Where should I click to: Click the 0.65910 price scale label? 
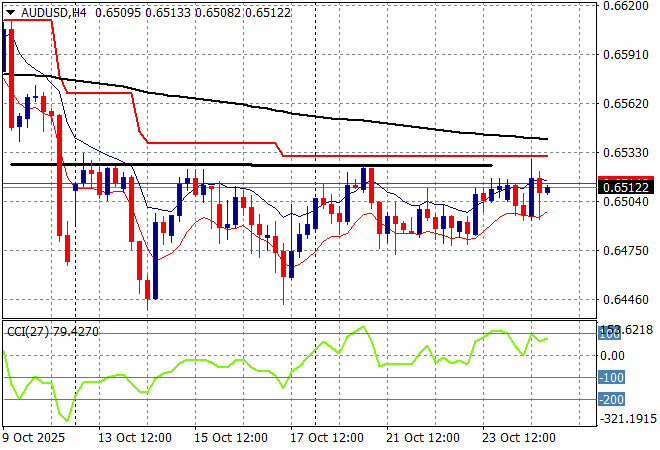(x=626, y=55)
